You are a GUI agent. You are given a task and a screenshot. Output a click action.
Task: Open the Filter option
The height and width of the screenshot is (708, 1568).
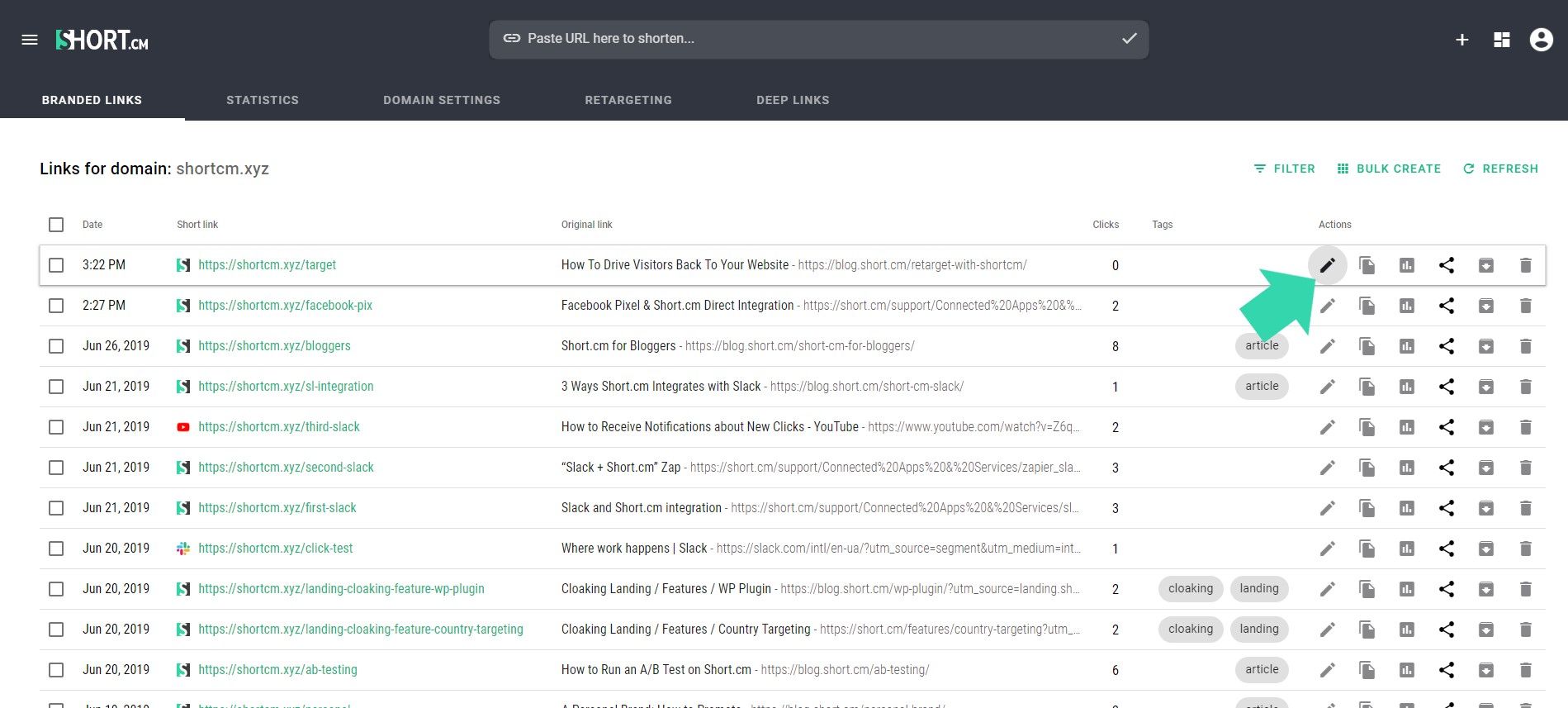[x=1284, y=169]
